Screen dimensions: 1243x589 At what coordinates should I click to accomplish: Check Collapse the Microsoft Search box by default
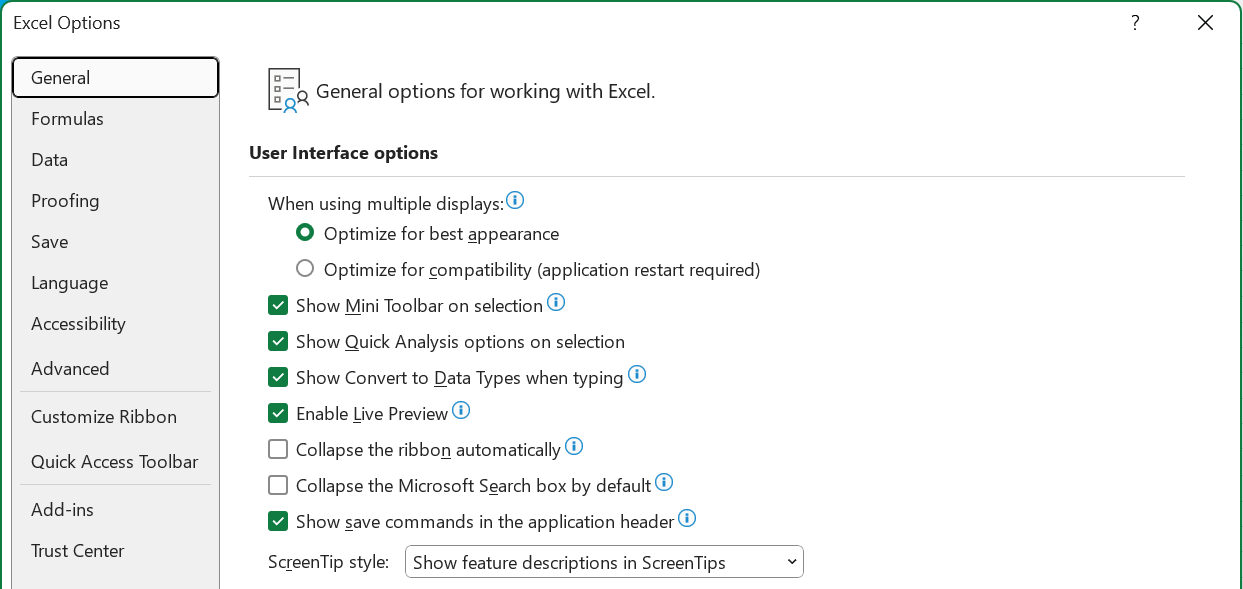pos(278,485)
